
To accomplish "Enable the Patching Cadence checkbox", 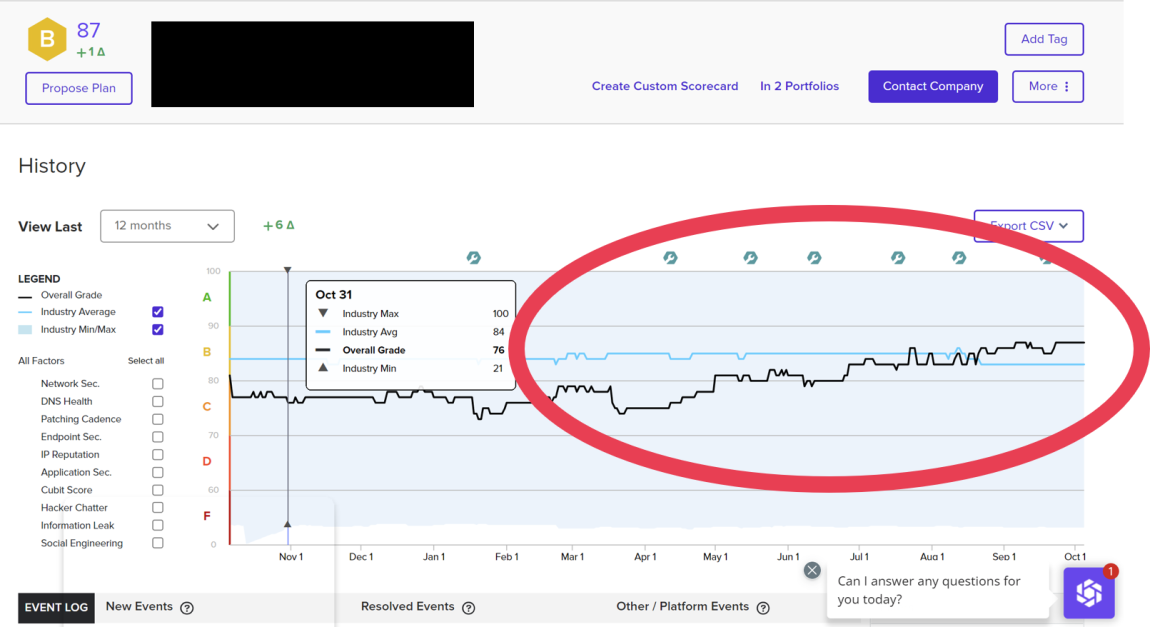I will (x=158, y=419).
